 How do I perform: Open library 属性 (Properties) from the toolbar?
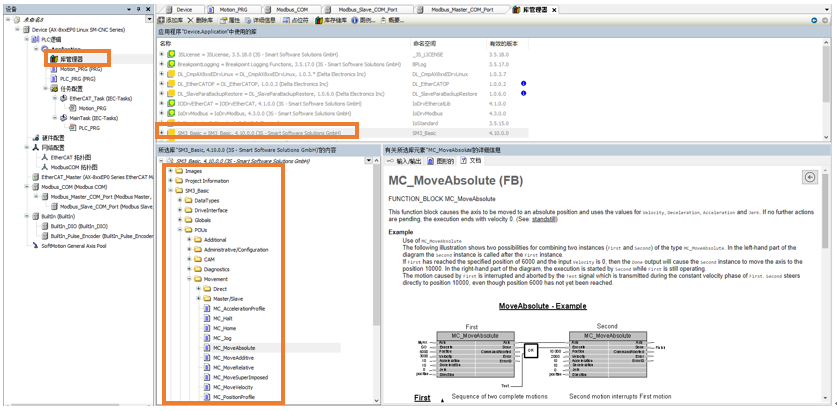pyautogui.click(x=230, y=20)
